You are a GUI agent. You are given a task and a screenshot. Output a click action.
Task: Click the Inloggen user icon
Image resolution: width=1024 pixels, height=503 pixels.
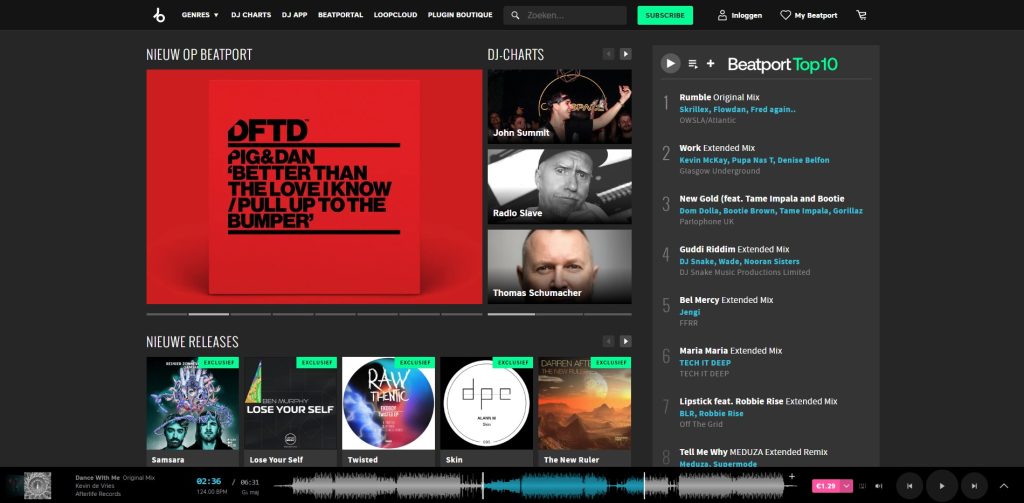tap(722, 15)
